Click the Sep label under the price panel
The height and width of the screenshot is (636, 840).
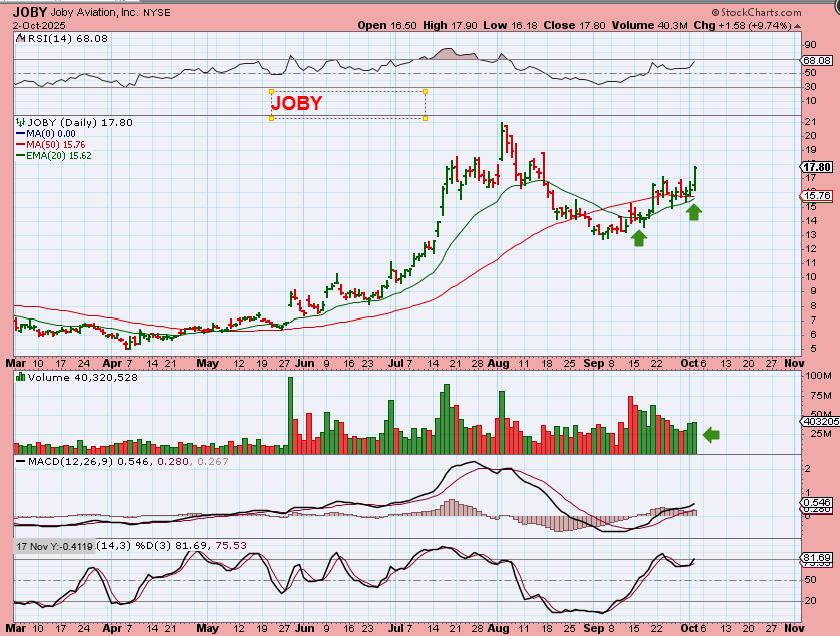click(x=594, y=363)
